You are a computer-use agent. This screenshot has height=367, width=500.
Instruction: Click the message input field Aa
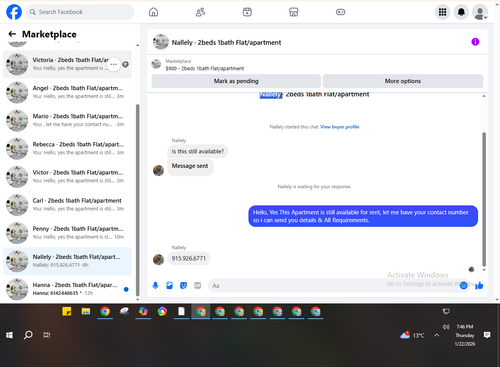pos(333,286)
